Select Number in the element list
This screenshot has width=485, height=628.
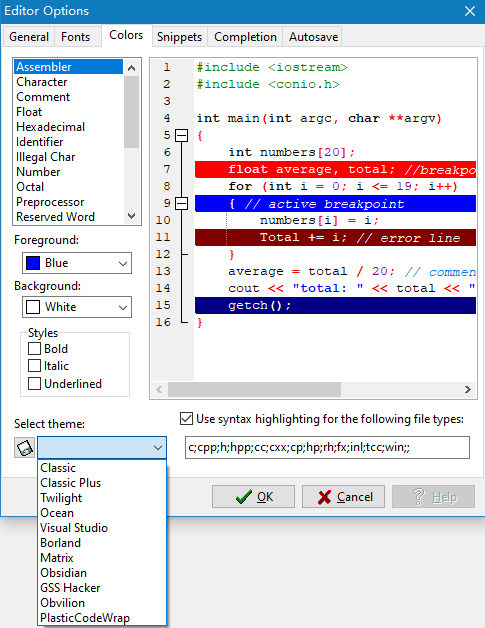[68, 172]
